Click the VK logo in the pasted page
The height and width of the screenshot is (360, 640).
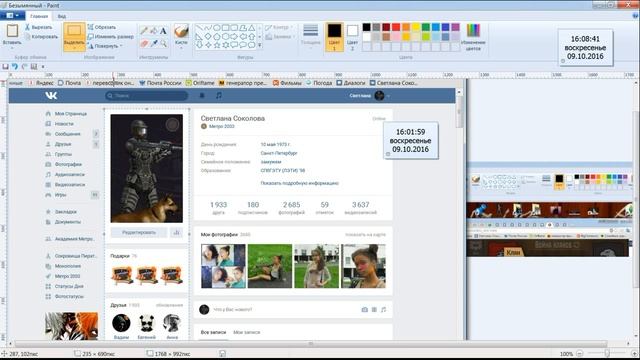pos(51,96)
